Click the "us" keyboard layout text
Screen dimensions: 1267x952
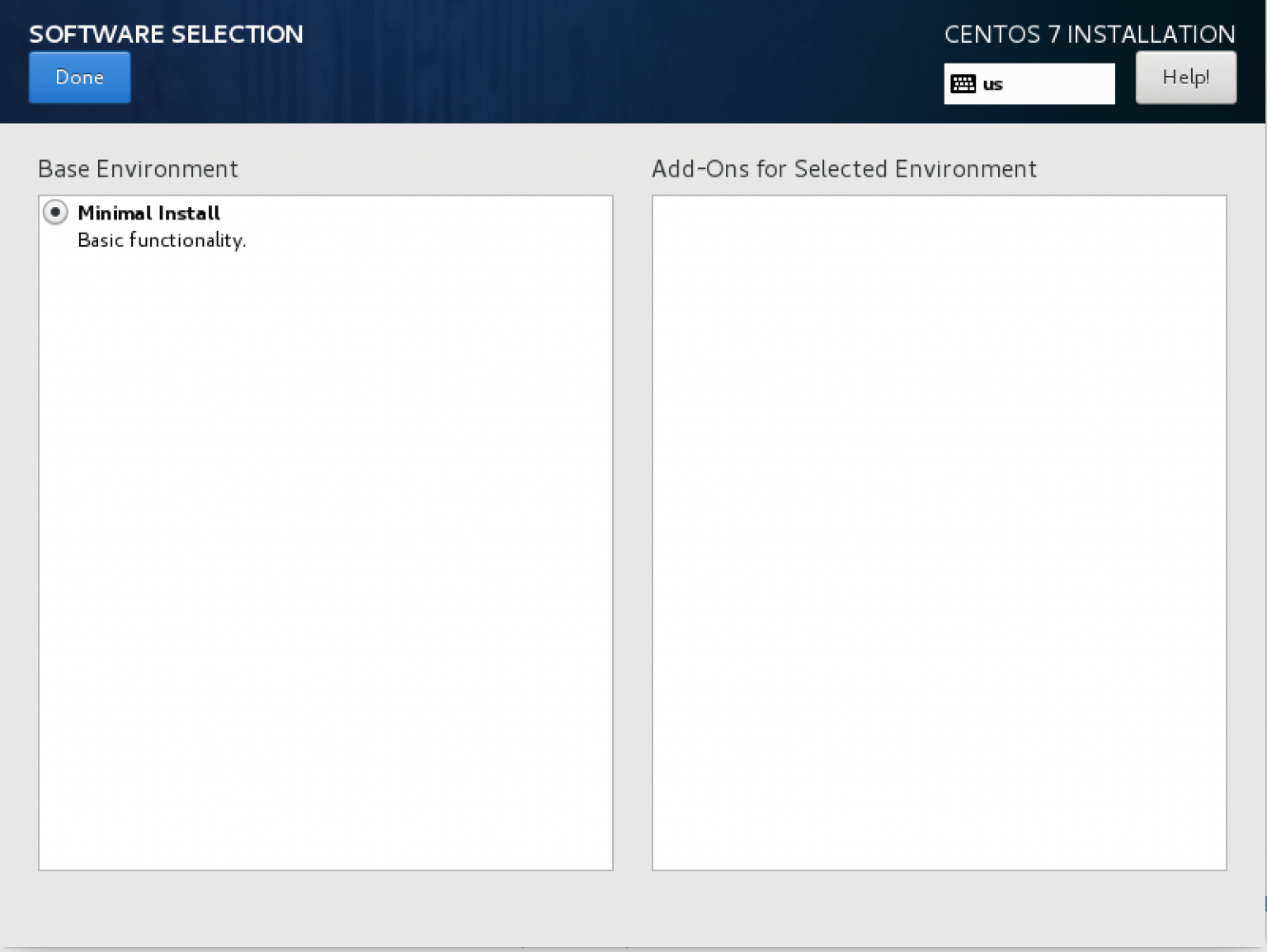point(992,85)
